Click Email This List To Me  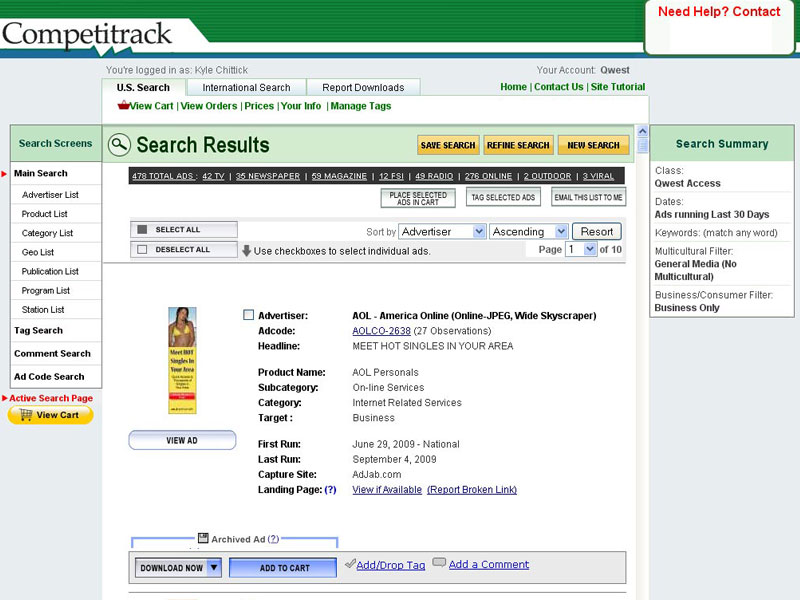pos(588,197)
